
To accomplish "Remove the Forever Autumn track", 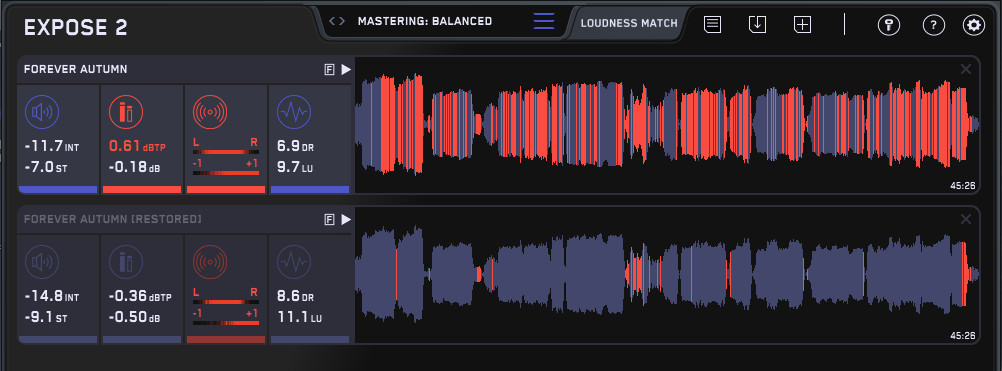I will 966,69.
